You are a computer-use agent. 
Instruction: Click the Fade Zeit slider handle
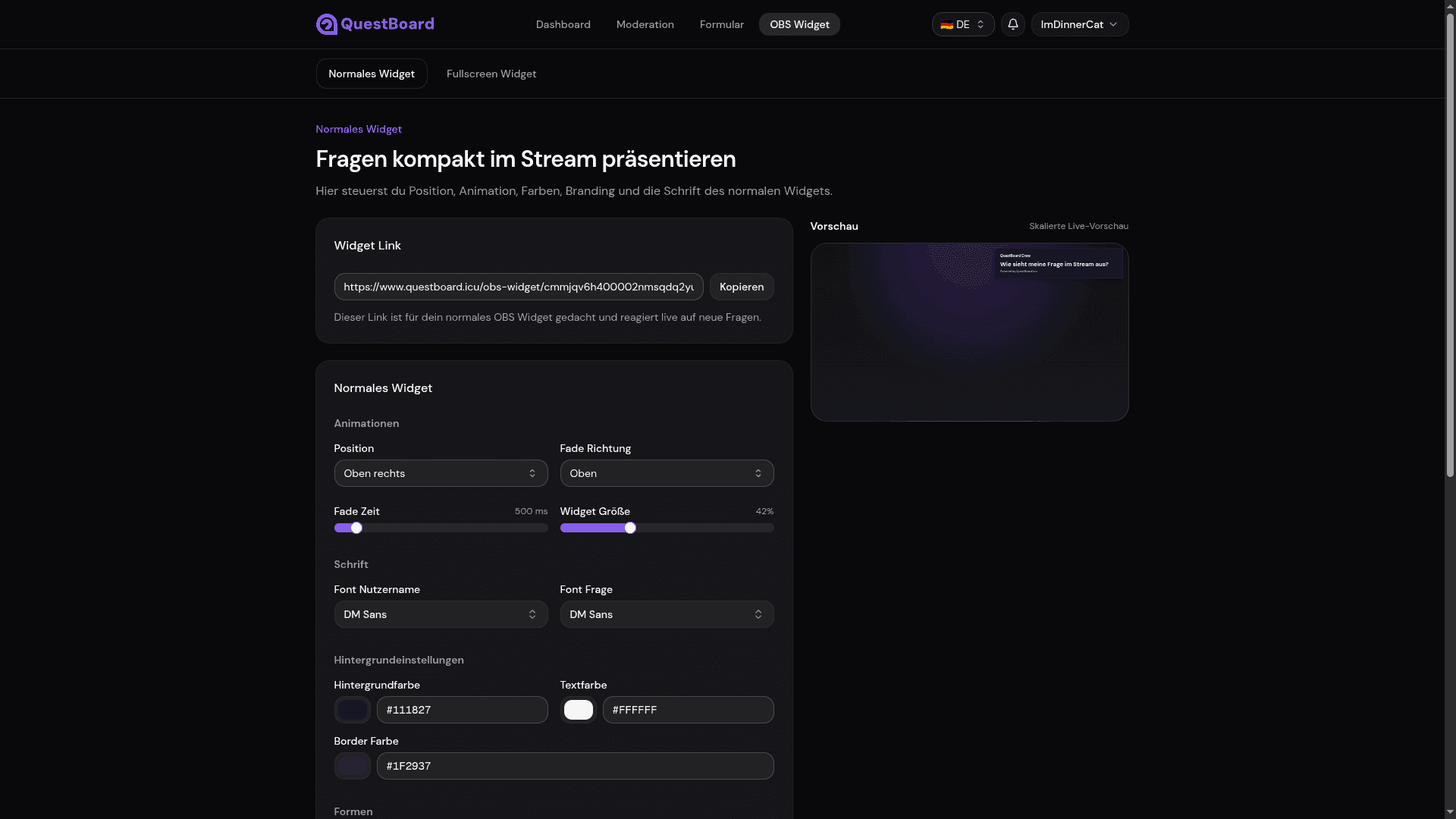(356, 528)
